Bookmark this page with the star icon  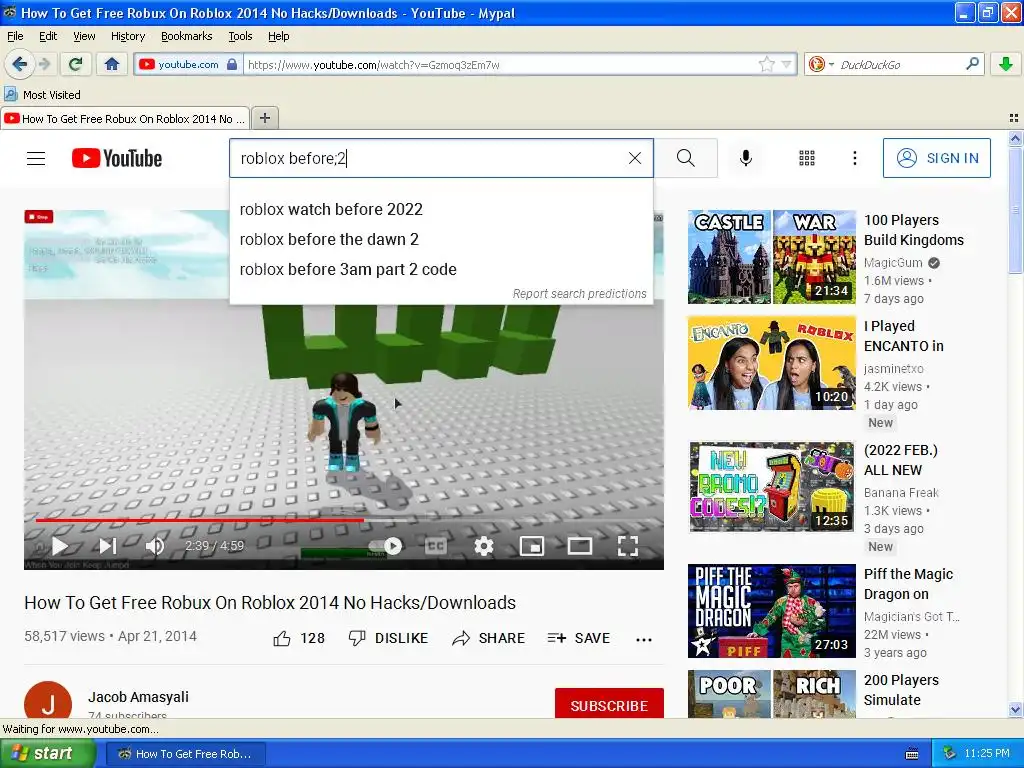[766, 64]
